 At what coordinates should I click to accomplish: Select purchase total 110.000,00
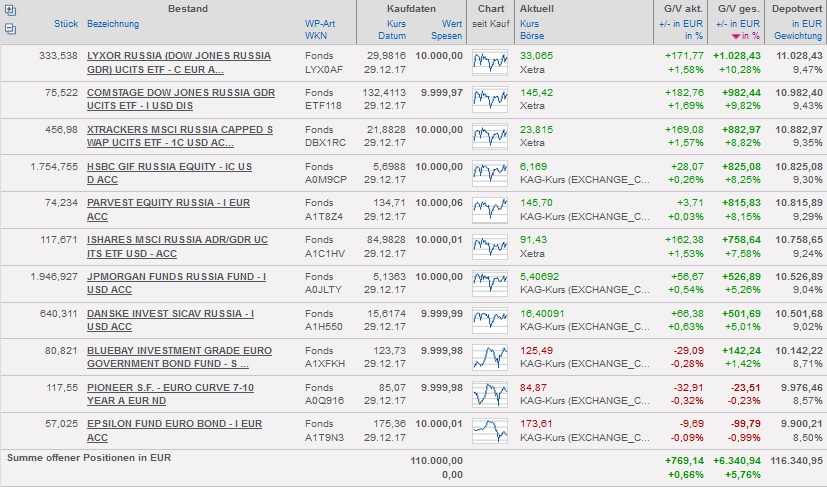tap(436, 461)
